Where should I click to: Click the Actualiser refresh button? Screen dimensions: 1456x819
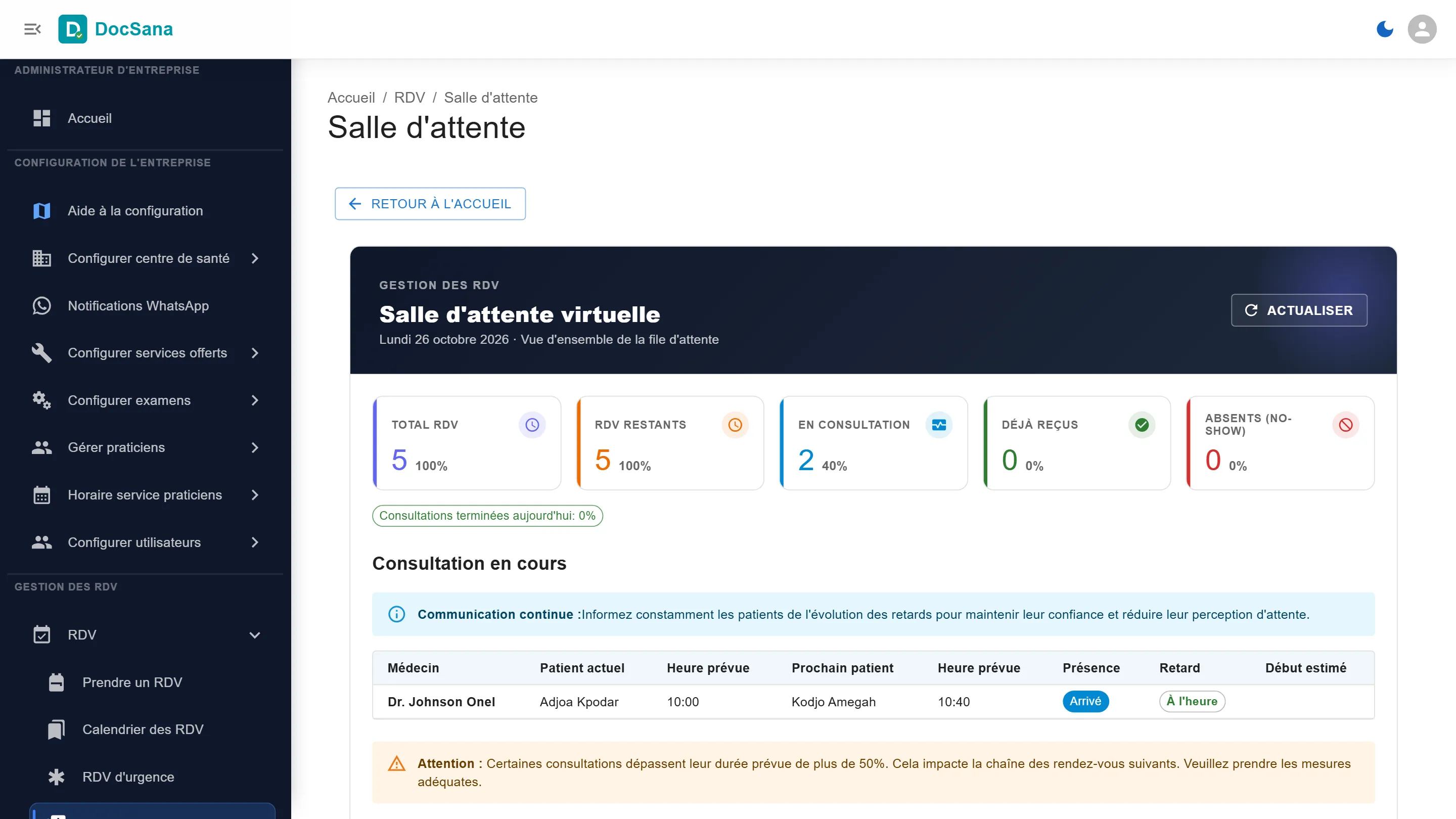pyautogui.click(x=1299, y=310)
